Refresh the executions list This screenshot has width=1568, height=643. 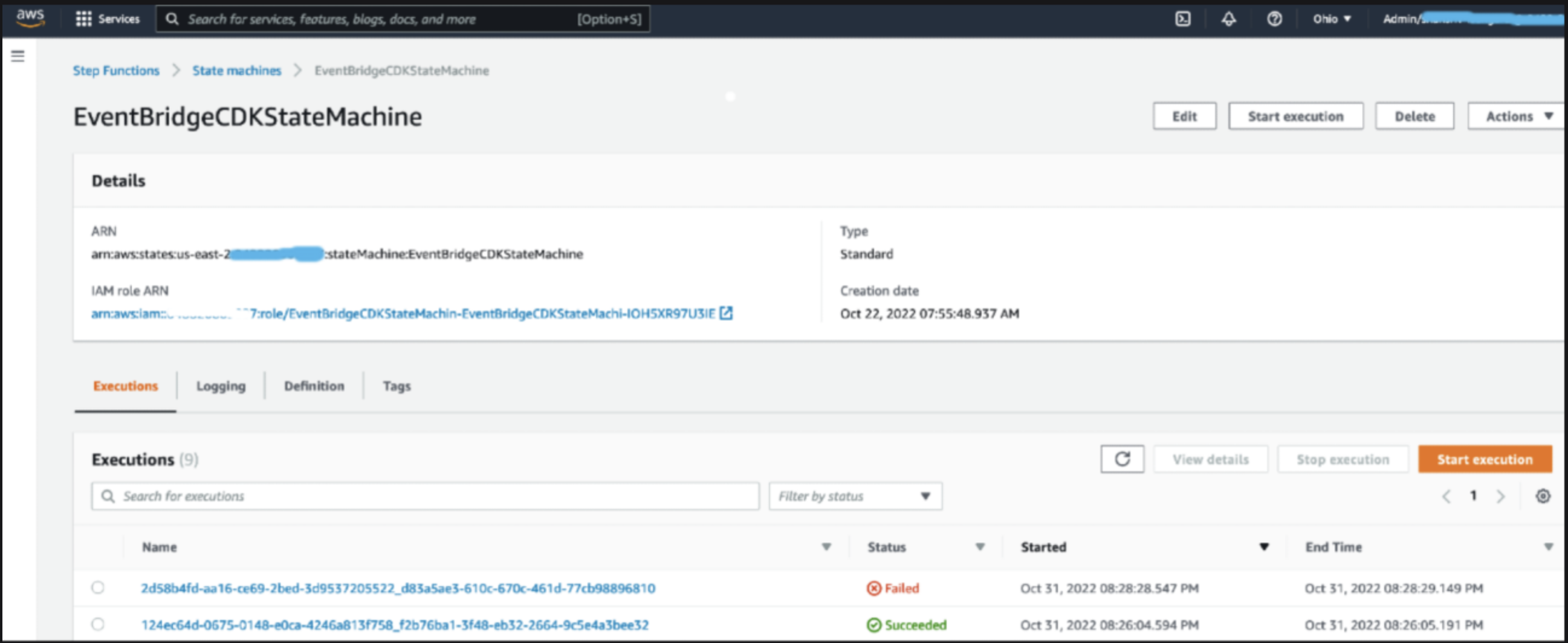coord(1122,459)
